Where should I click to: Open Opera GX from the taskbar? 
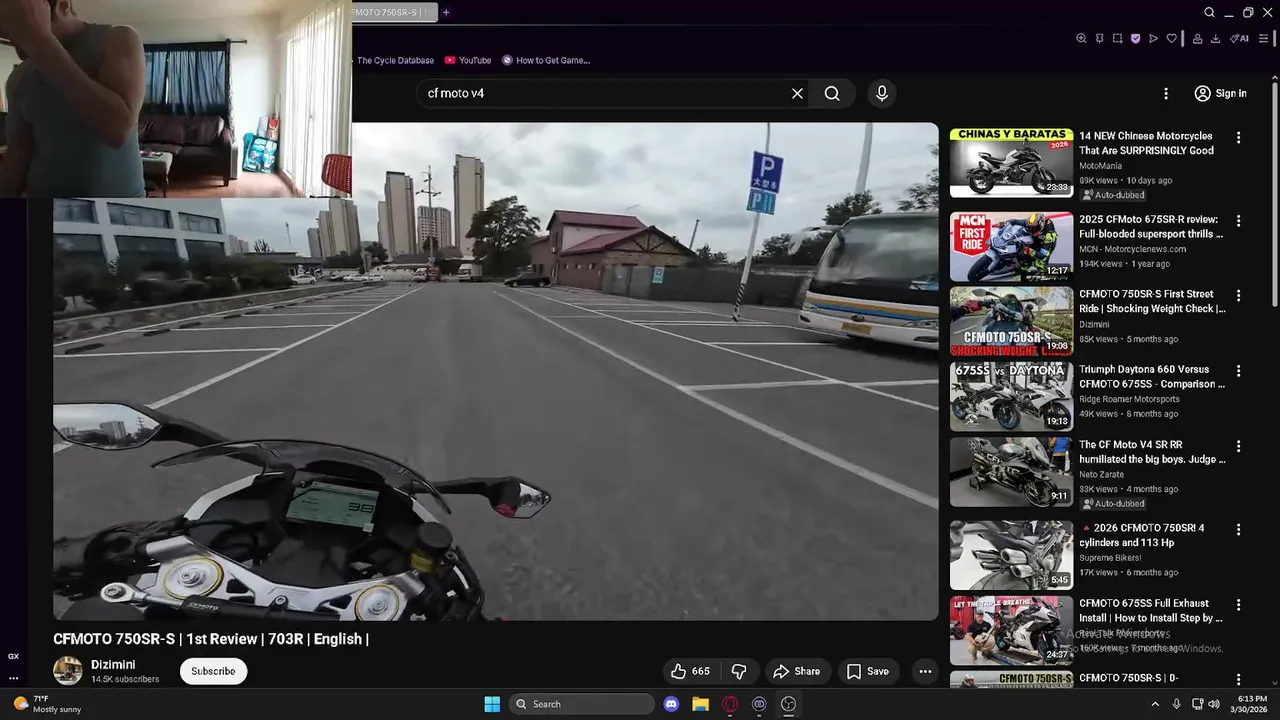730,704
